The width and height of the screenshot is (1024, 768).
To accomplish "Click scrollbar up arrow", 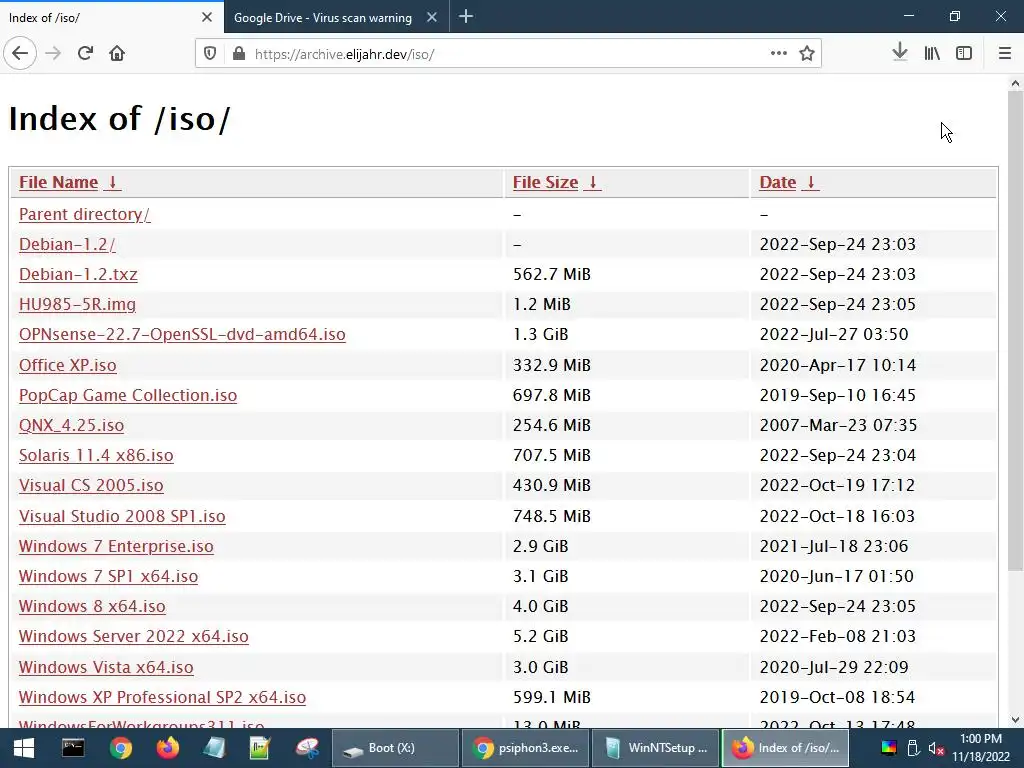I will (x=1016, y=84).
